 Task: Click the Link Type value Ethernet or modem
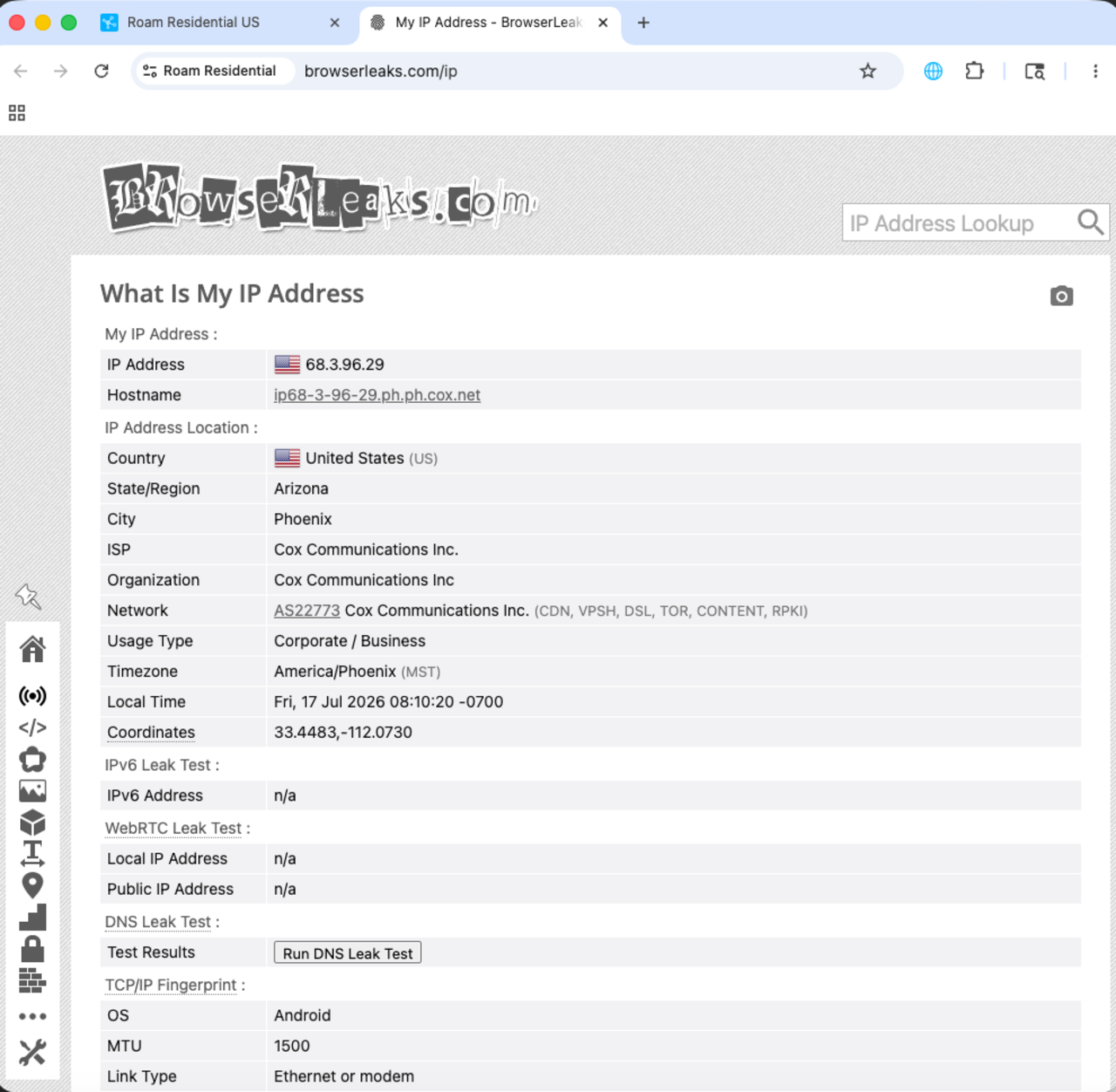(x=344, y=1076)
